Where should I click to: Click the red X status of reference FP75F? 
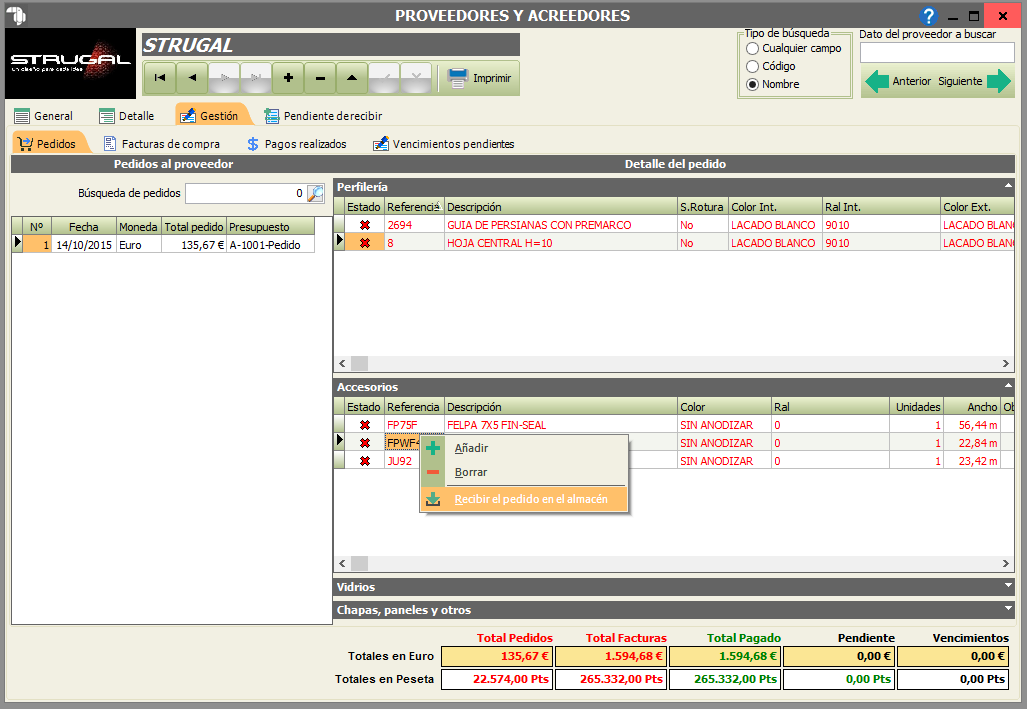tap(365, 425)
